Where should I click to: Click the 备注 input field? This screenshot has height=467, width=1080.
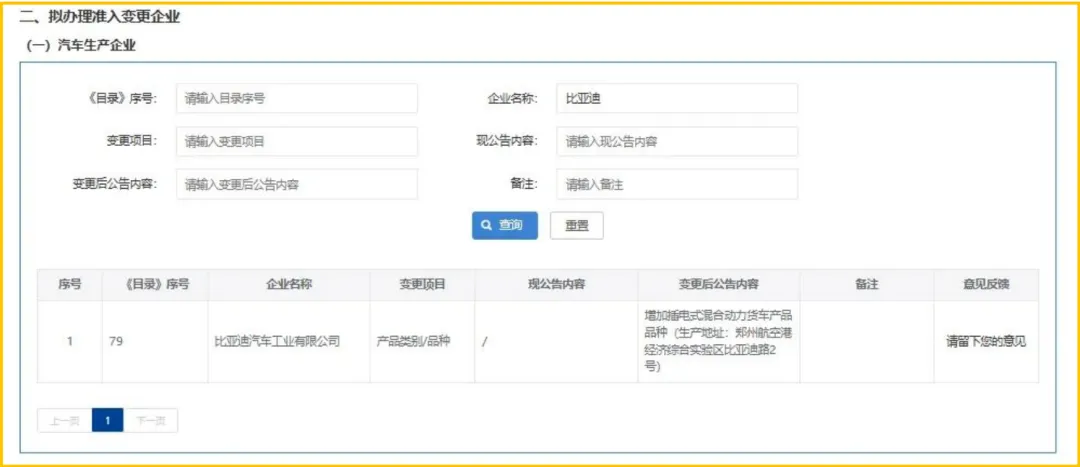pos(677,184)
